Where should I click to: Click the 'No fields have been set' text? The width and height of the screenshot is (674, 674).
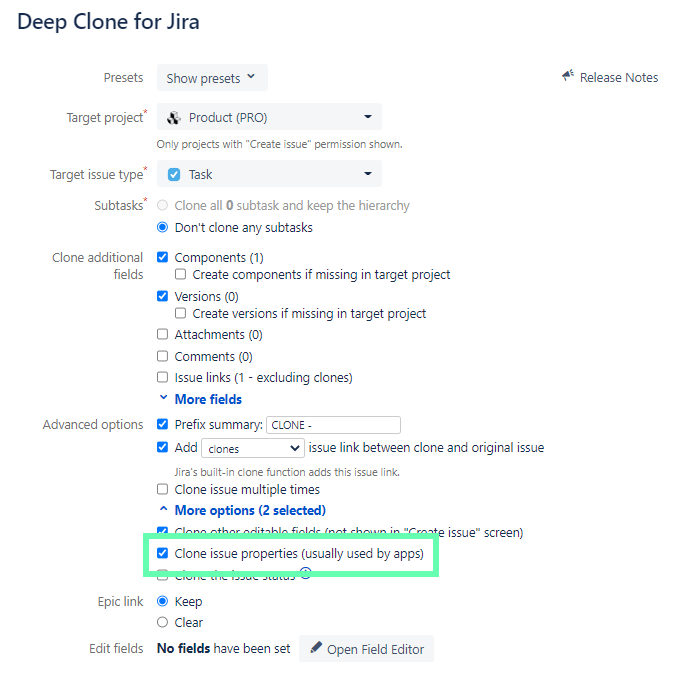coord(224,648)
